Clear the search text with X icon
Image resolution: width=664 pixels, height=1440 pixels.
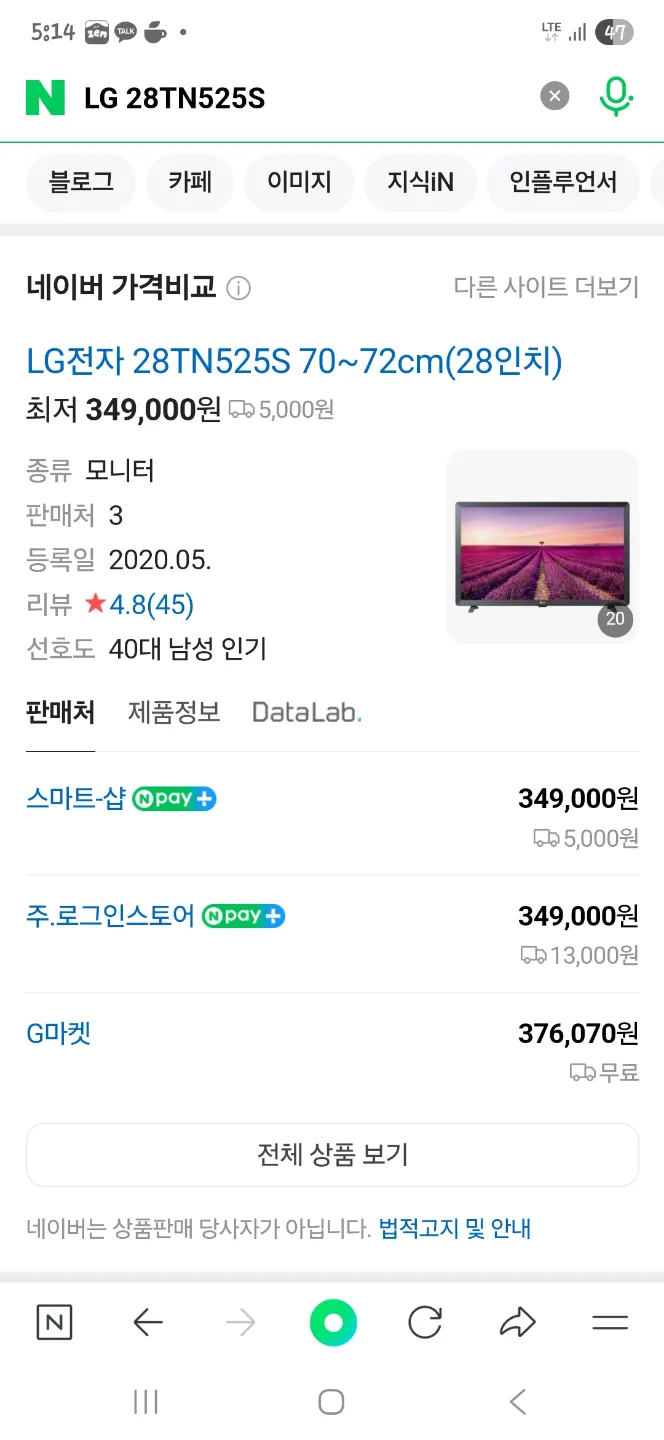555,96
